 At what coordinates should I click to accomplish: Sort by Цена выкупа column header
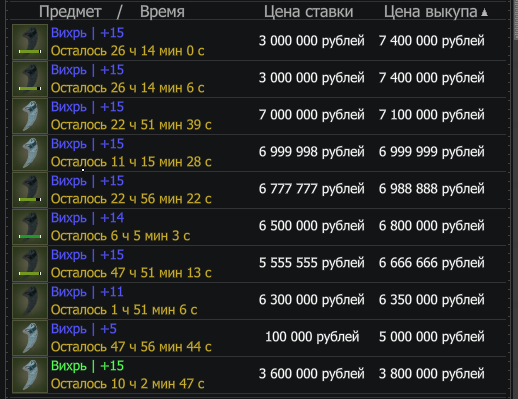(430, 12)
